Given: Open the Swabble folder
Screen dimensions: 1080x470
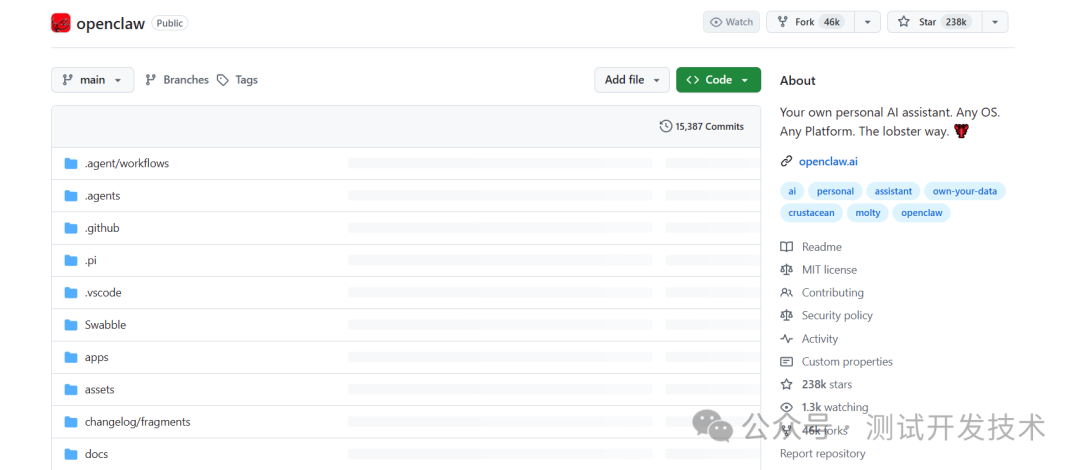Looking at the screenshot, I should click(x=105, y=325).
